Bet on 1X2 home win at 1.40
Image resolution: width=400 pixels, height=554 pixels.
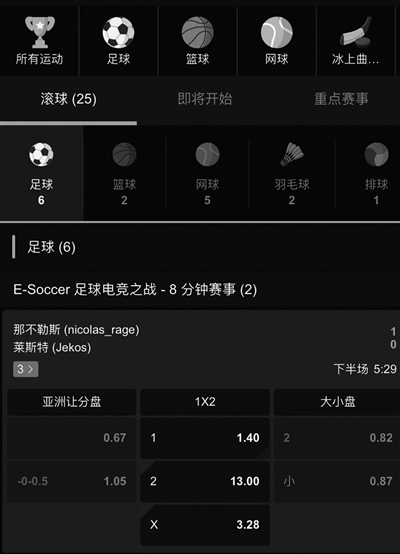(205, 438)
